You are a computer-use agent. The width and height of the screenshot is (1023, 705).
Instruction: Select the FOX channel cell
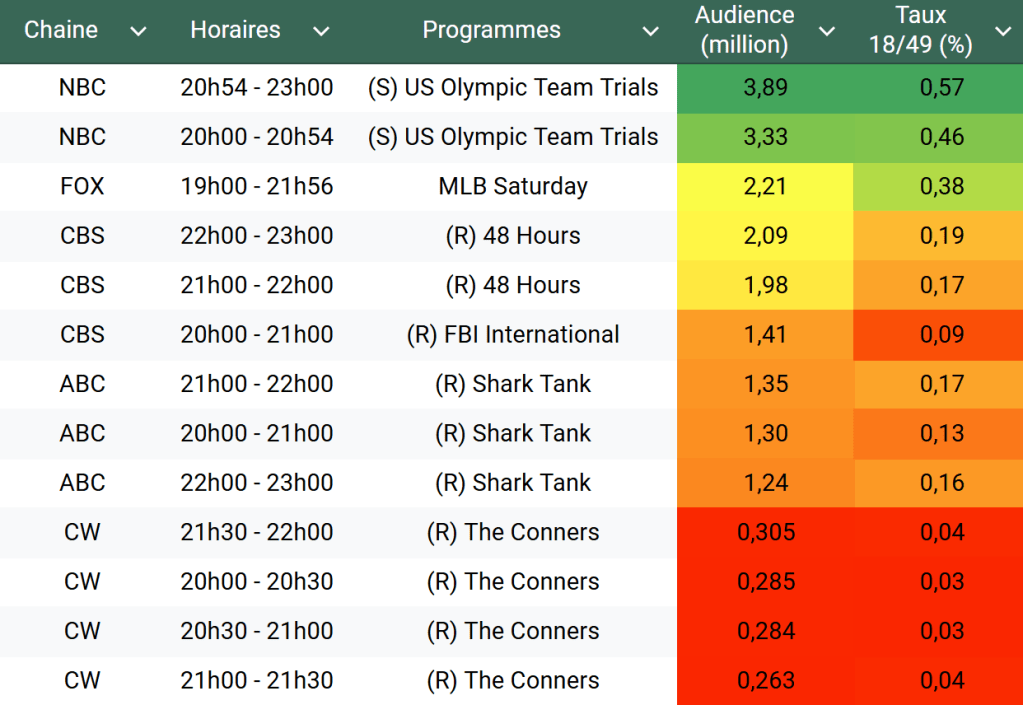click(x=82, y=186)
